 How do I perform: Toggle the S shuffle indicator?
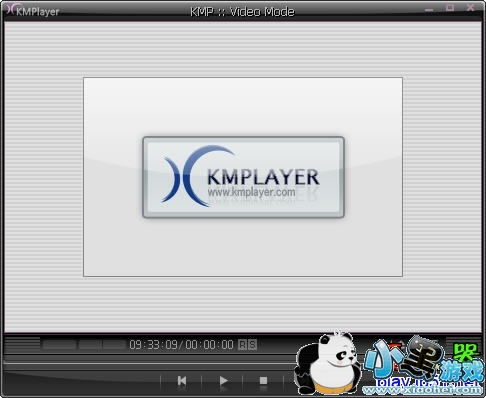pyautogui.click(x=253, y=344)
